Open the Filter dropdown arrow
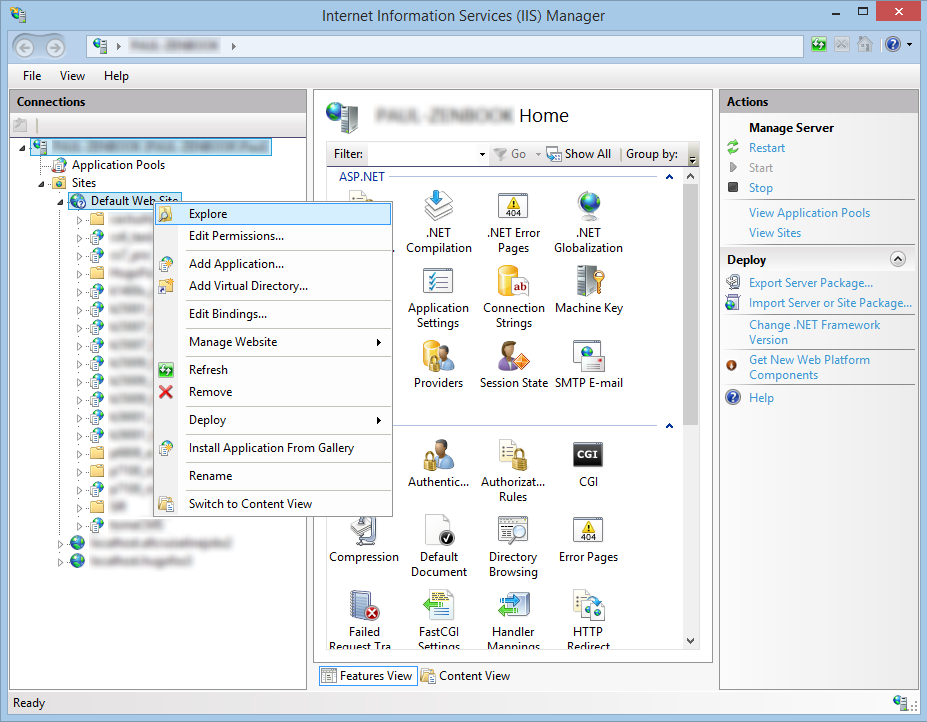This screenshot has width=927, height=722. (482, 154)
